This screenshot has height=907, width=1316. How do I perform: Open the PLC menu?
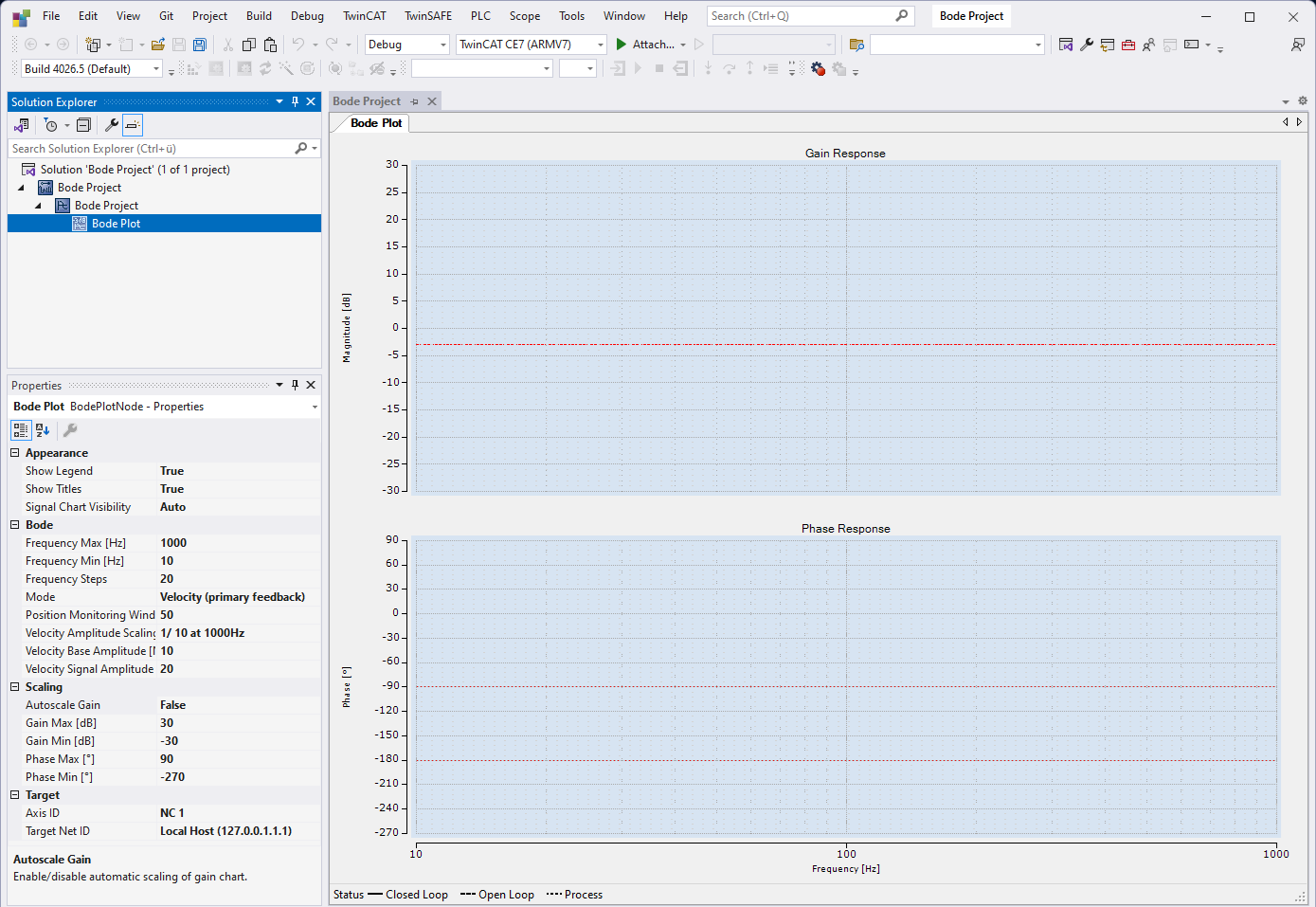[481, 16]
